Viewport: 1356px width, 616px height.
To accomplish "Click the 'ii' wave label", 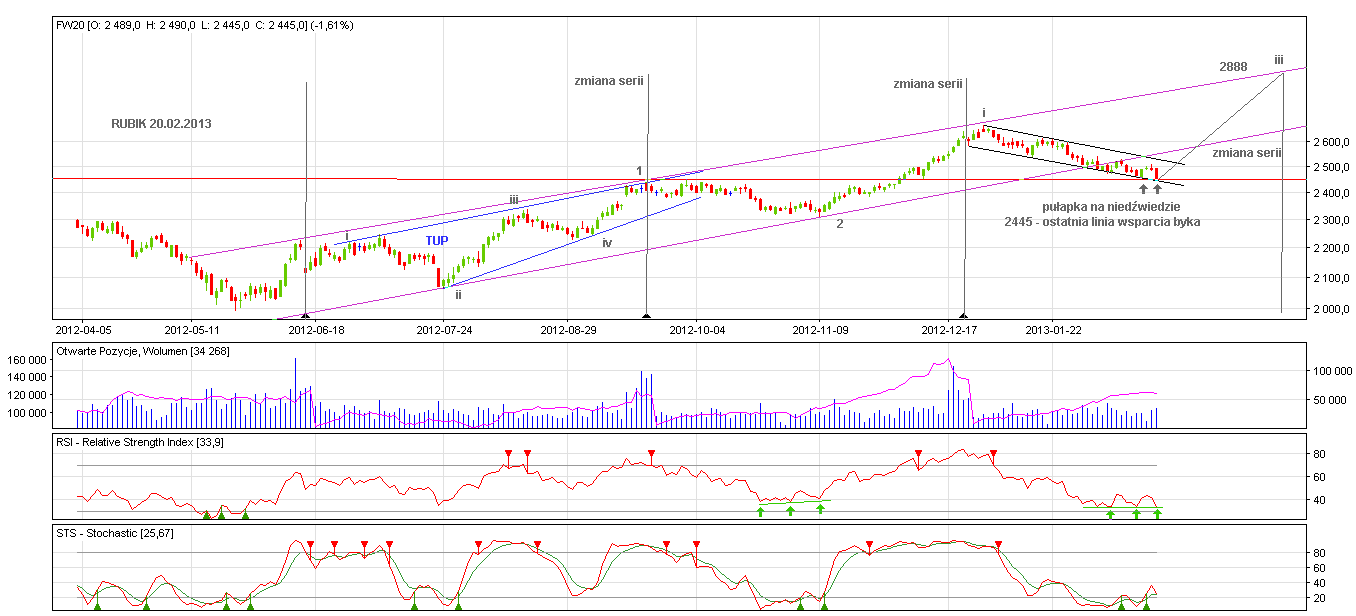I will (x=458, y=295).
